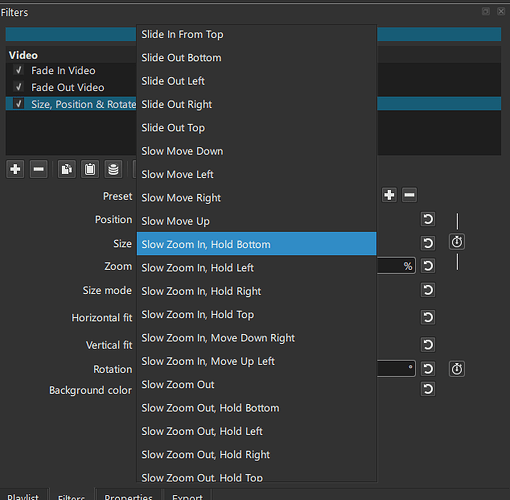Viewport: 510px width, 500px height.
Task: Uncheck the Fade Out Video filter
Action: pos(19,87)
